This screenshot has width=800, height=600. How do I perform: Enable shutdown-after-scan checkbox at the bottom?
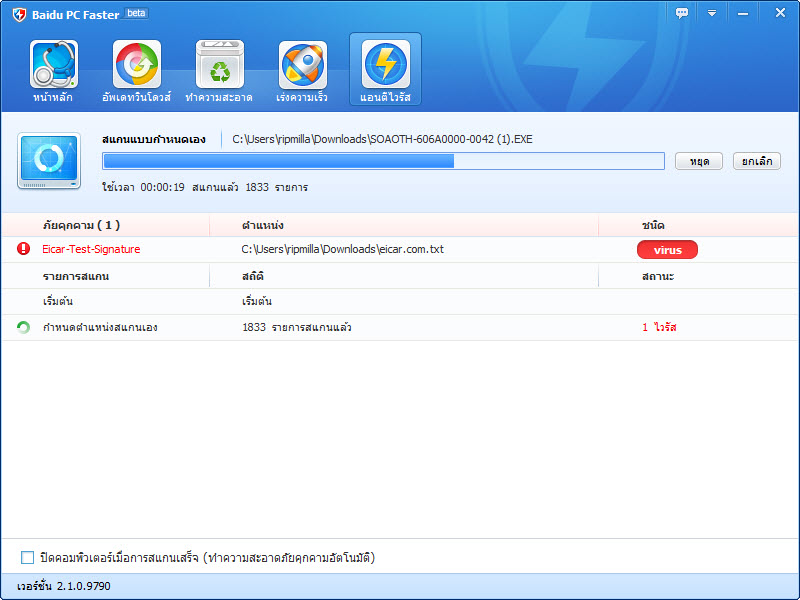(27, 557)
